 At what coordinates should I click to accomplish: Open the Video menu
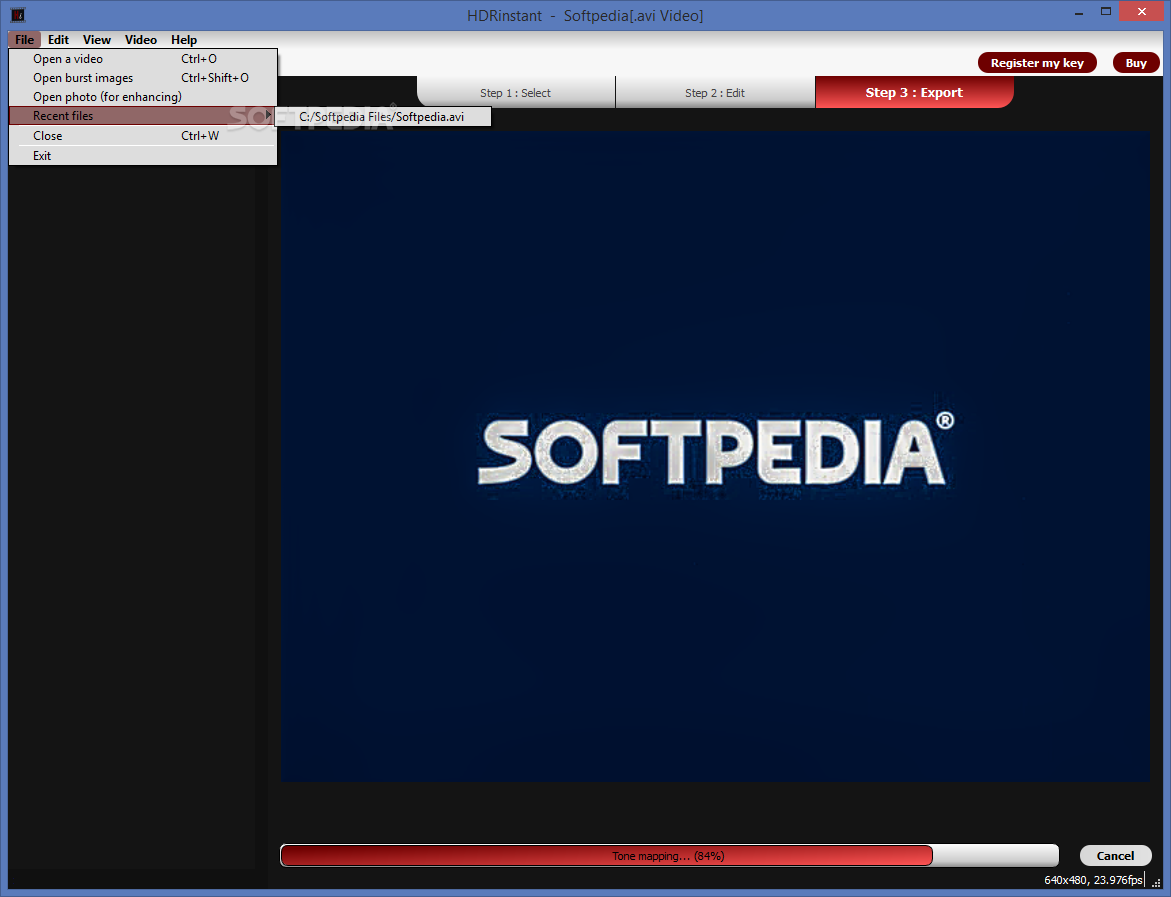click(140, 40)
